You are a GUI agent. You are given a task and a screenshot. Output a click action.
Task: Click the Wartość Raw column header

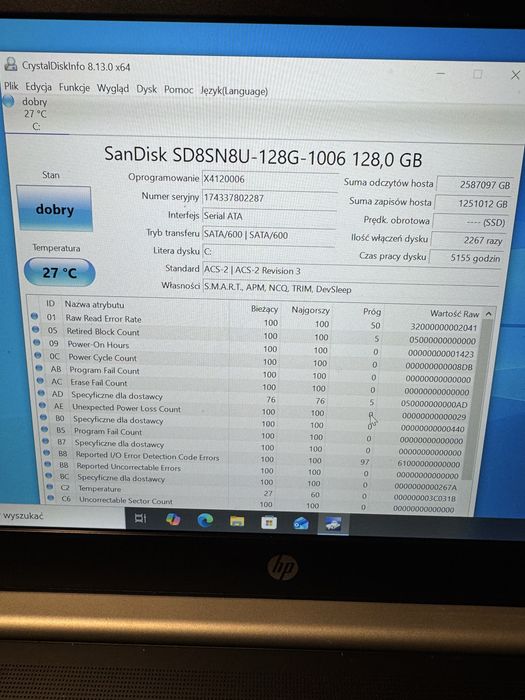click(454, 313)
